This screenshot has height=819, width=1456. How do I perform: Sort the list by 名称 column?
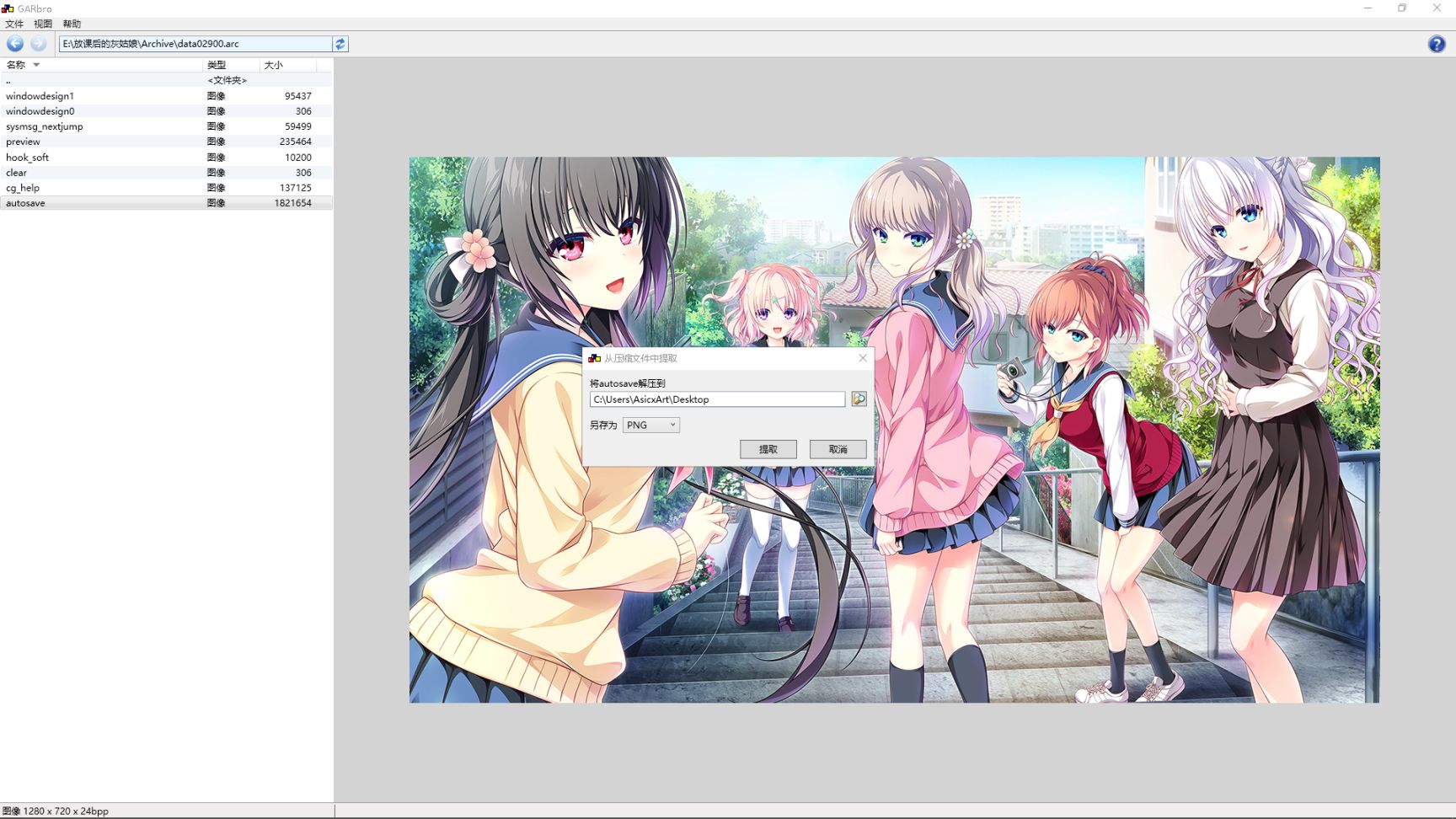tap(101, 65)
